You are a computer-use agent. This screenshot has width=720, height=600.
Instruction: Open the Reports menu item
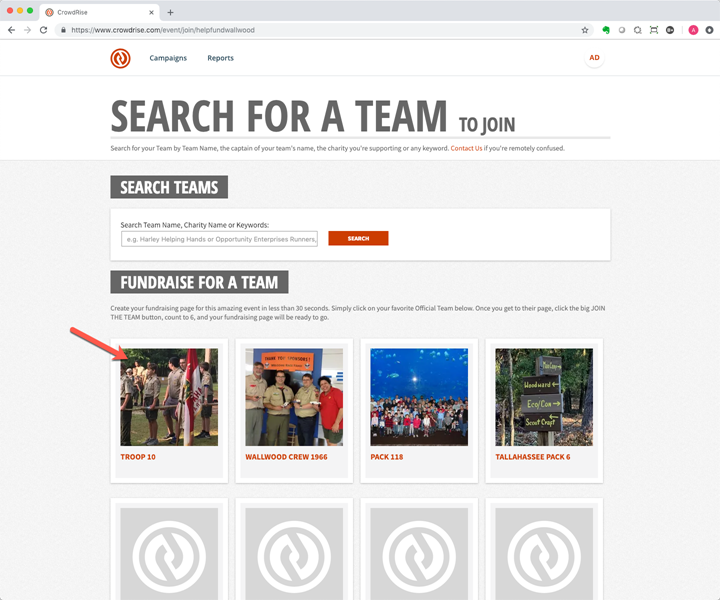[220, 58]
